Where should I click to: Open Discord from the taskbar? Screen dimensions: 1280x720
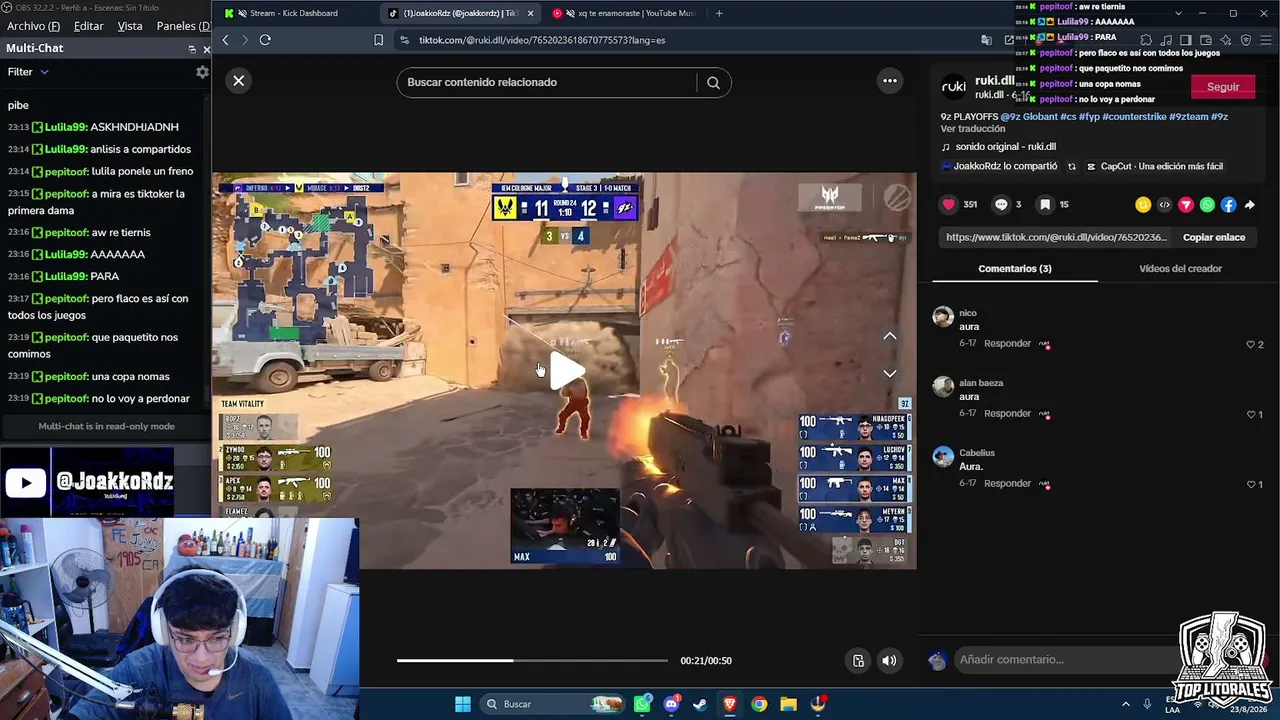[671, 704]
